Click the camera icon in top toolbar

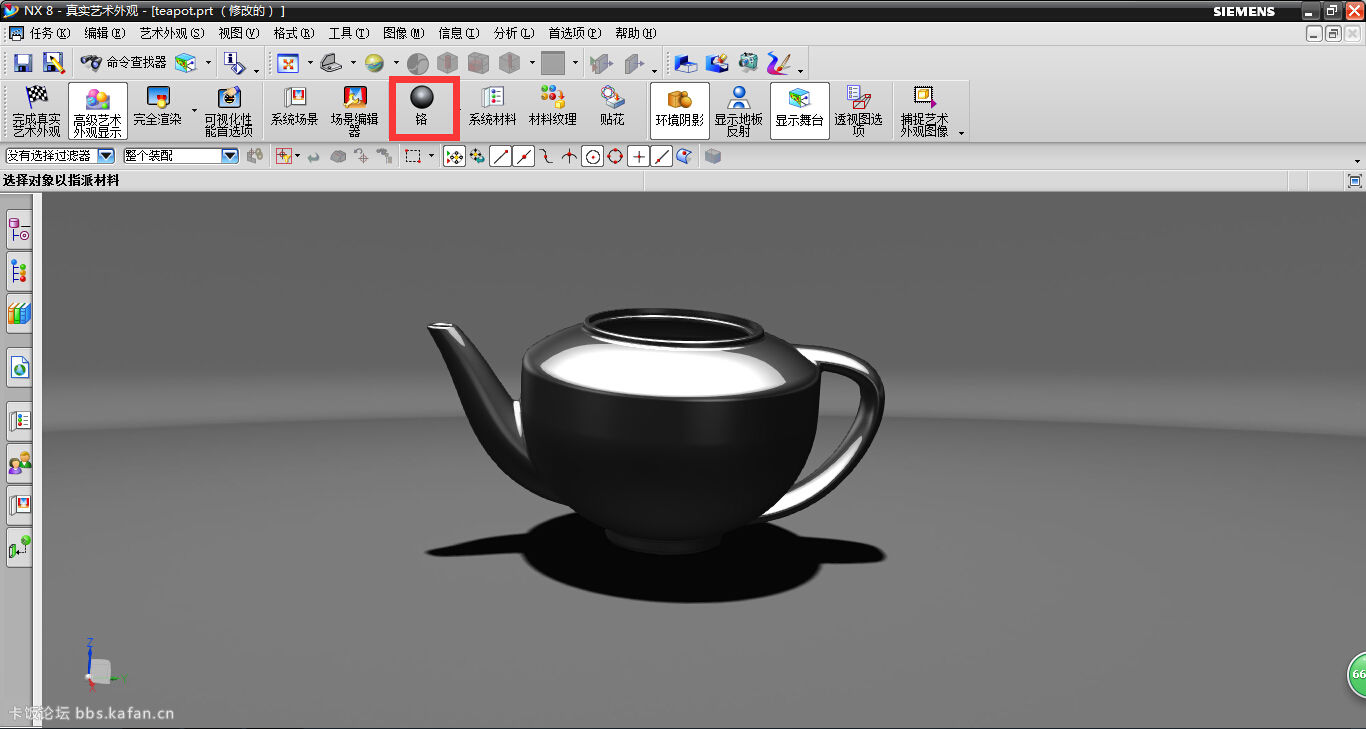click(x=749, y=63)
